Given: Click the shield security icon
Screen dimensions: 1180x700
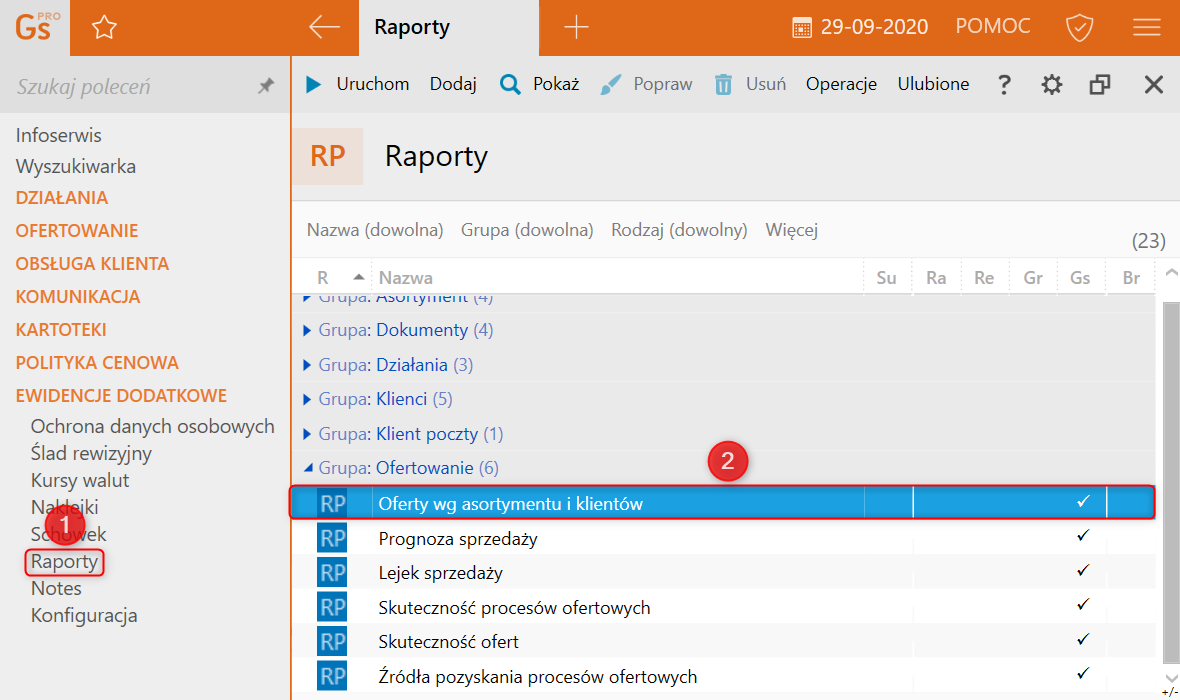Looking at the screenshot, I should 1079,28.
